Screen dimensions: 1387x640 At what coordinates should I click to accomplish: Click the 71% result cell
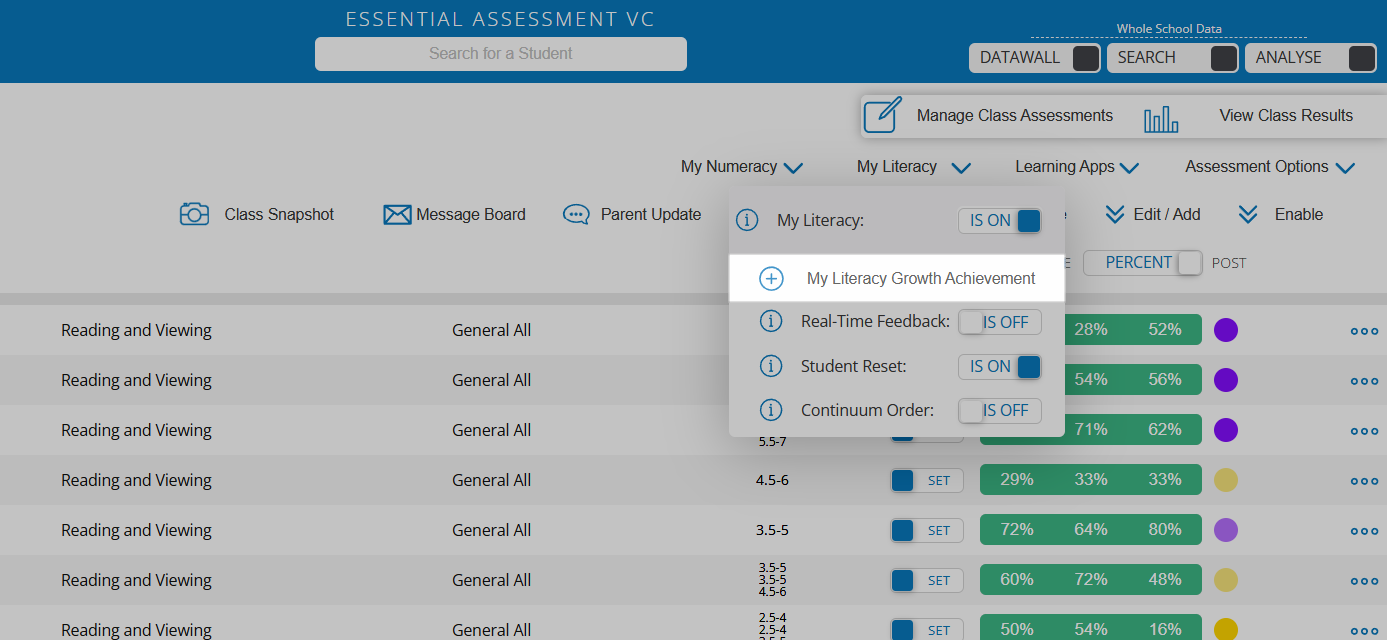point(1091,430)
